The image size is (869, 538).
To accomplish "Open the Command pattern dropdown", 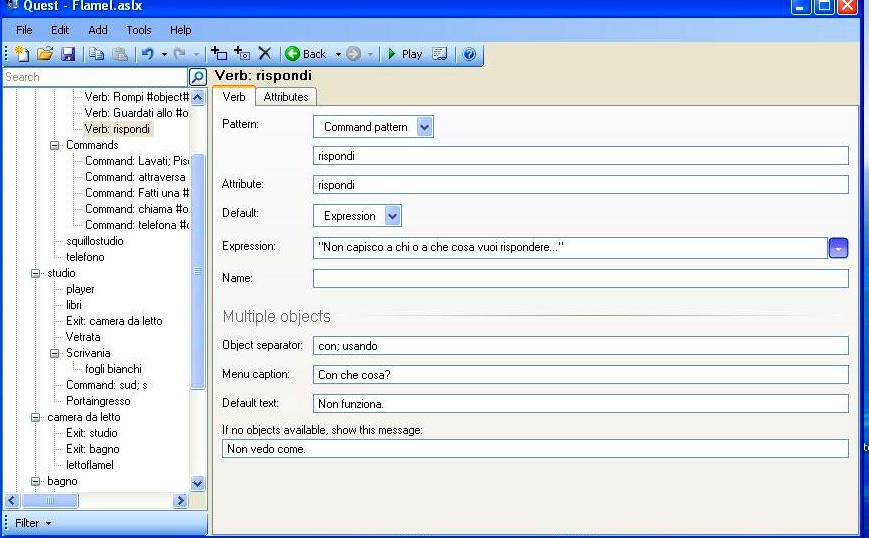I will (x=424, y=127).
